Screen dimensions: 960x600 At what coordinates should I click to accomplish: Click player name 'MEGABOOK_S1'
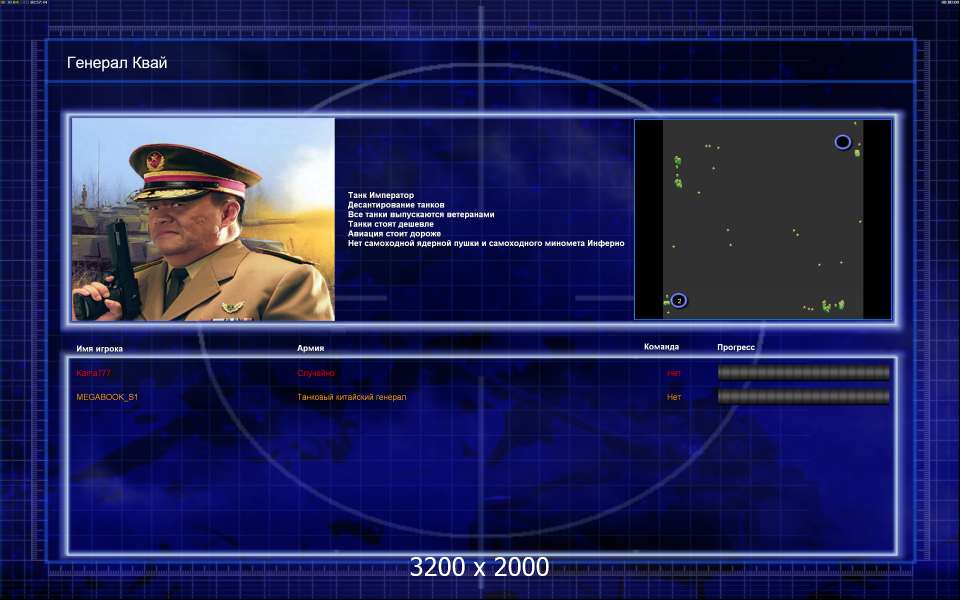point(107,397)
